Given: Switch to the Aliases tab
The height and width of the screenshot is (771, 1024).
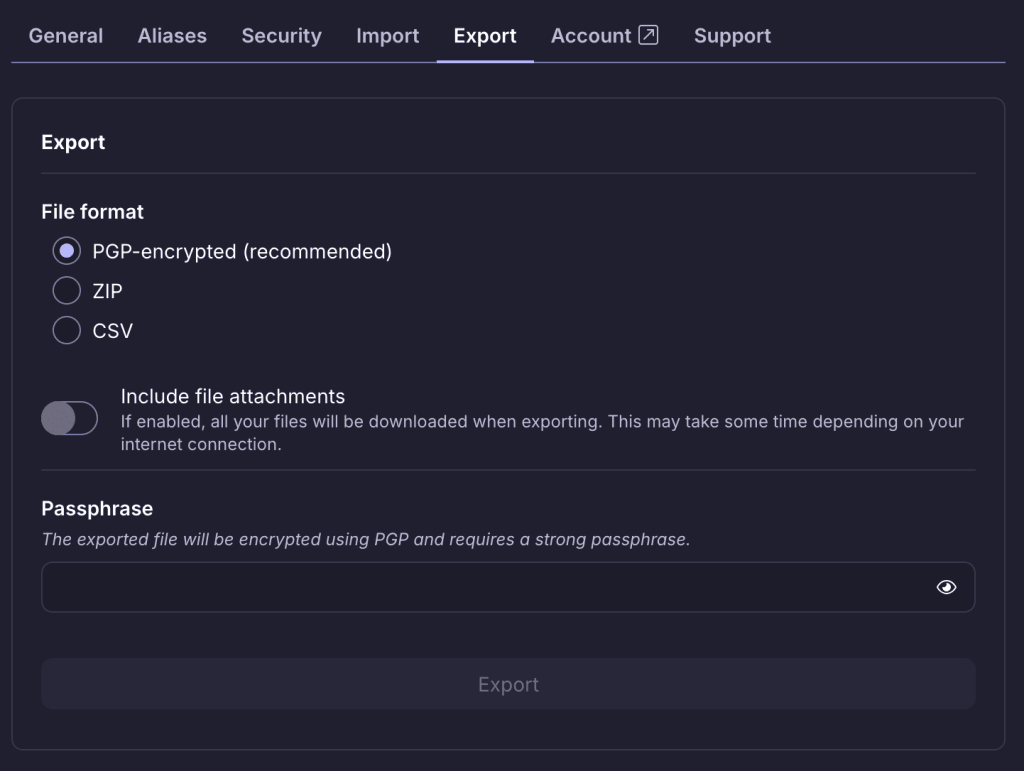Looking at the screenshot, I should [x=172, y=36].
